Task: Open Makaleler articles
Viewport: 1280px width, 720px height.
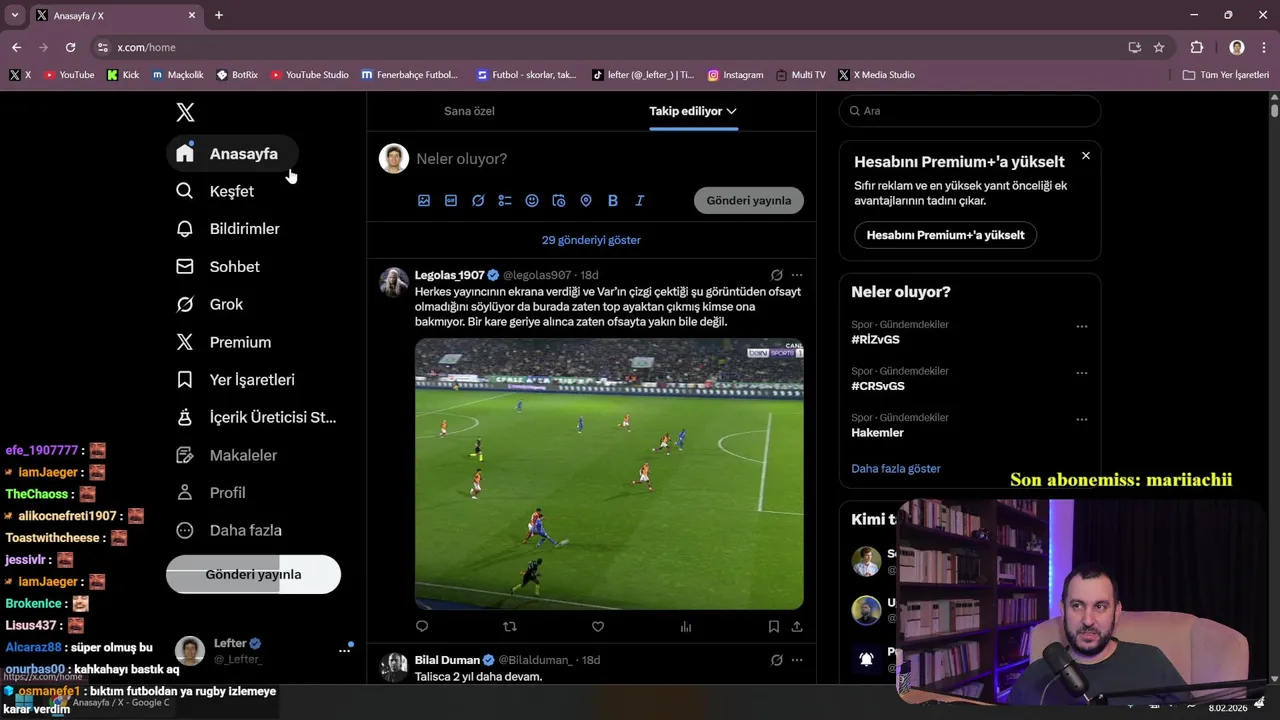Action: point(226,455)
